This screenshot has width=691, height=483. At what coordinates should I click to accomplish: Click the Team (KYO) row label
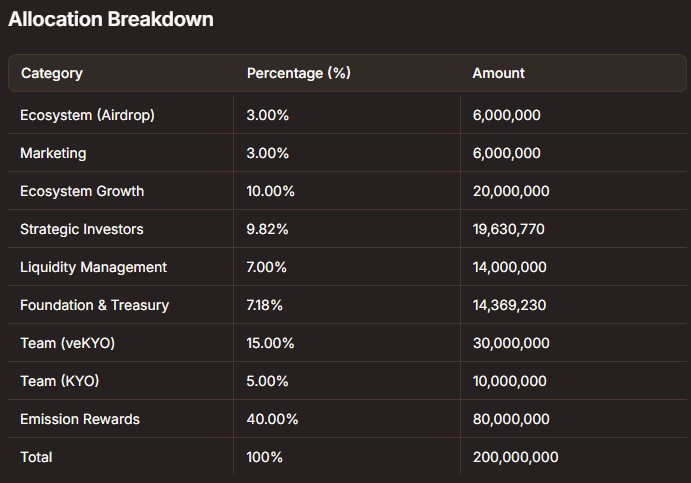tap(59, 381)
